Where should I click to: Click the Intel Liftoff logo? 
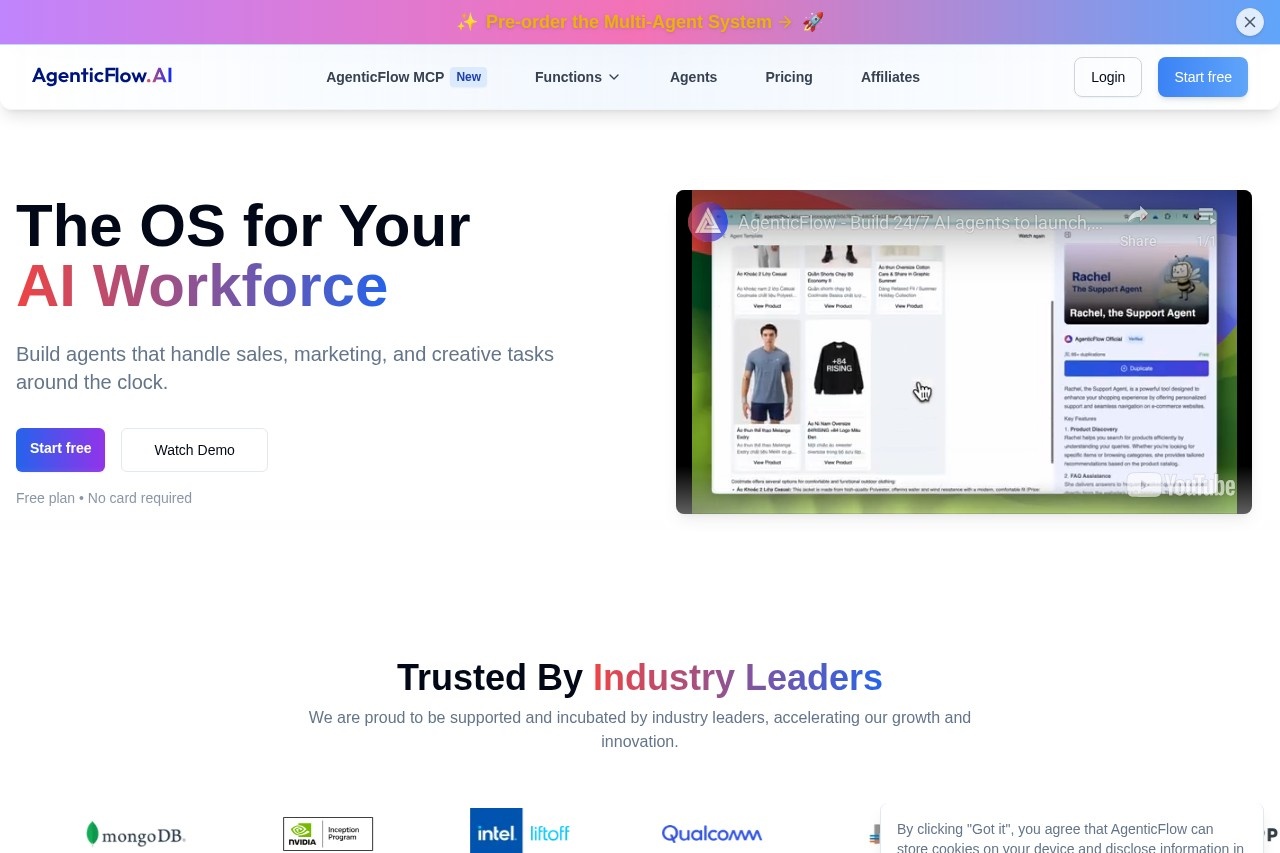(x=520, y=832)
